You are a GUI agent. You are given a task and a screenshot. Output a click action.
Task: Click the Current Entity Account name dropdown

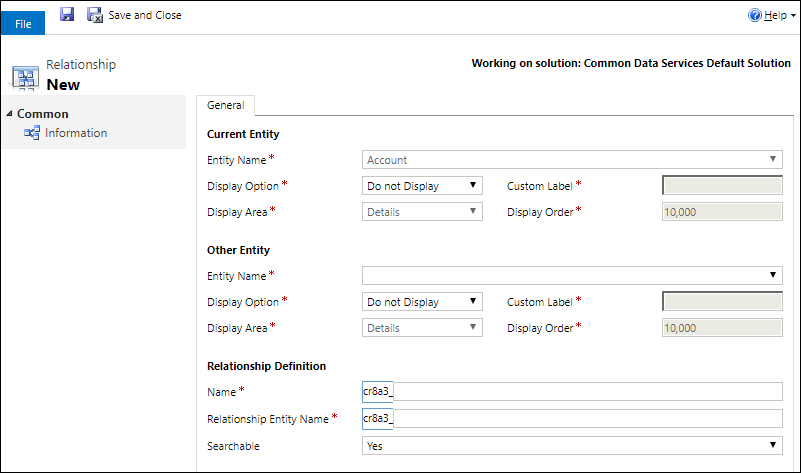571,160
